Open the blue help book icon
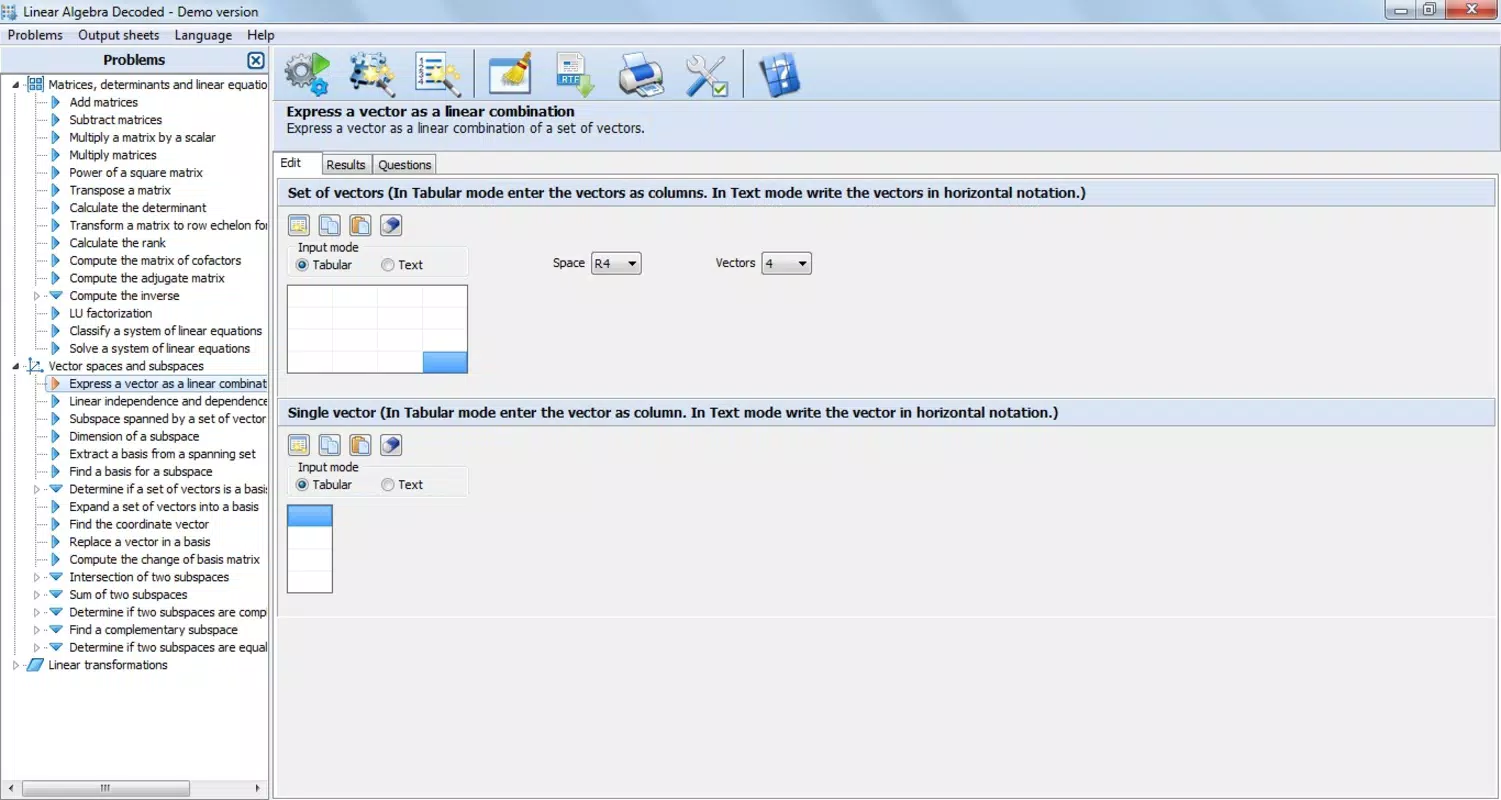Viewport: 1501px width, 800px height. point(779,74)
